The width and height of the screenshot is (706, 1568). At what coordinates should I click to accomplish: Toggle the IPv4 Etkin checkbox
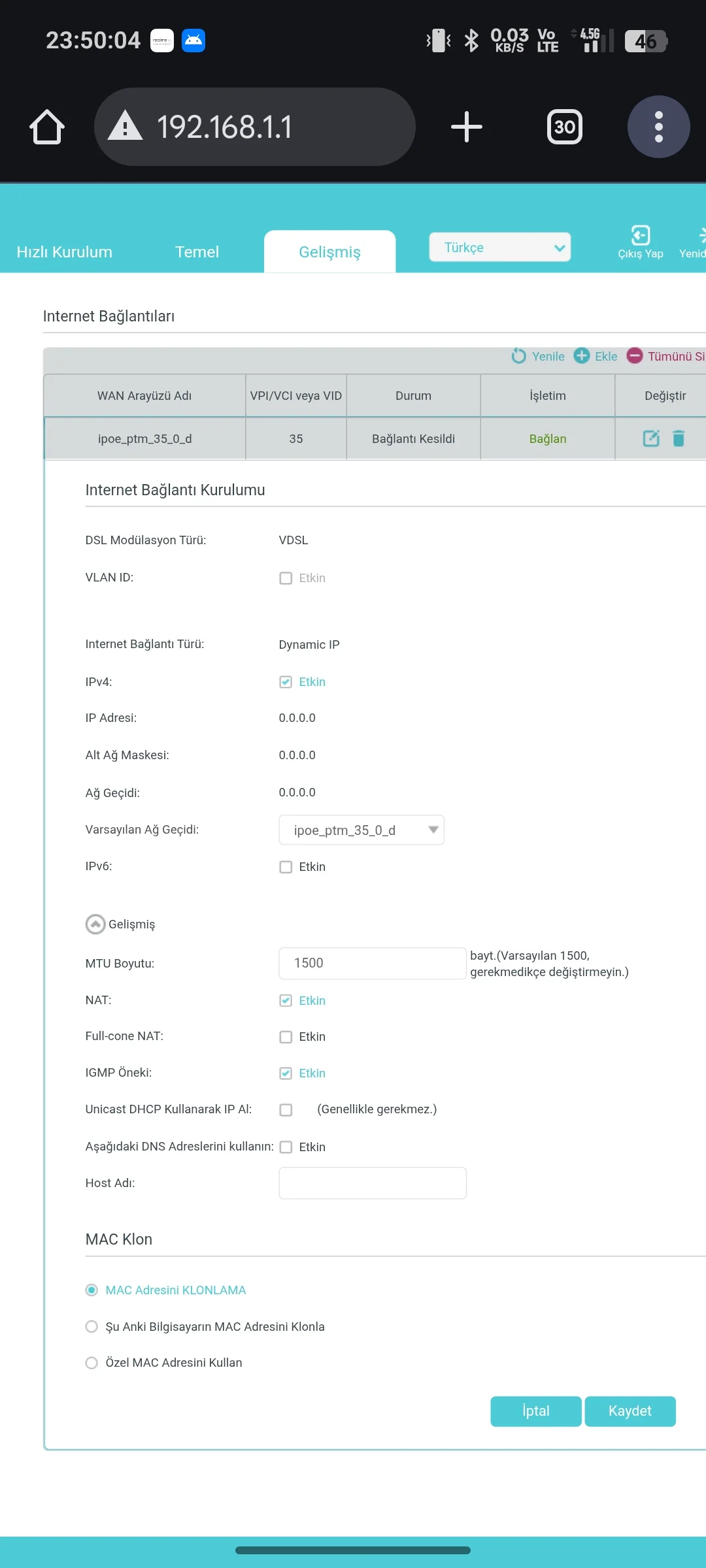point(286,682)
